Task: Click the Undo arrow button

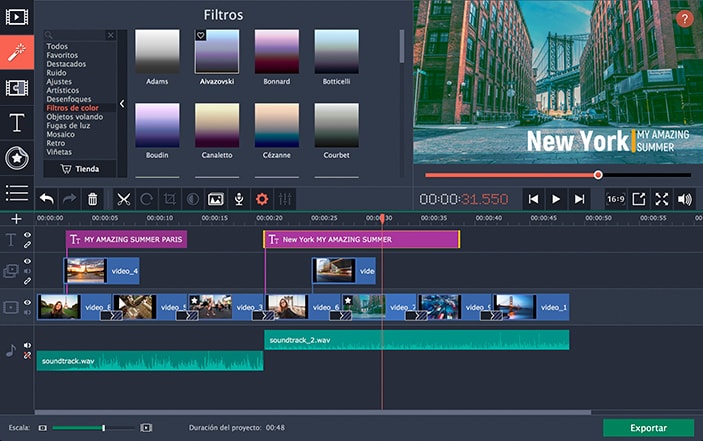Action: pos(47,199)
